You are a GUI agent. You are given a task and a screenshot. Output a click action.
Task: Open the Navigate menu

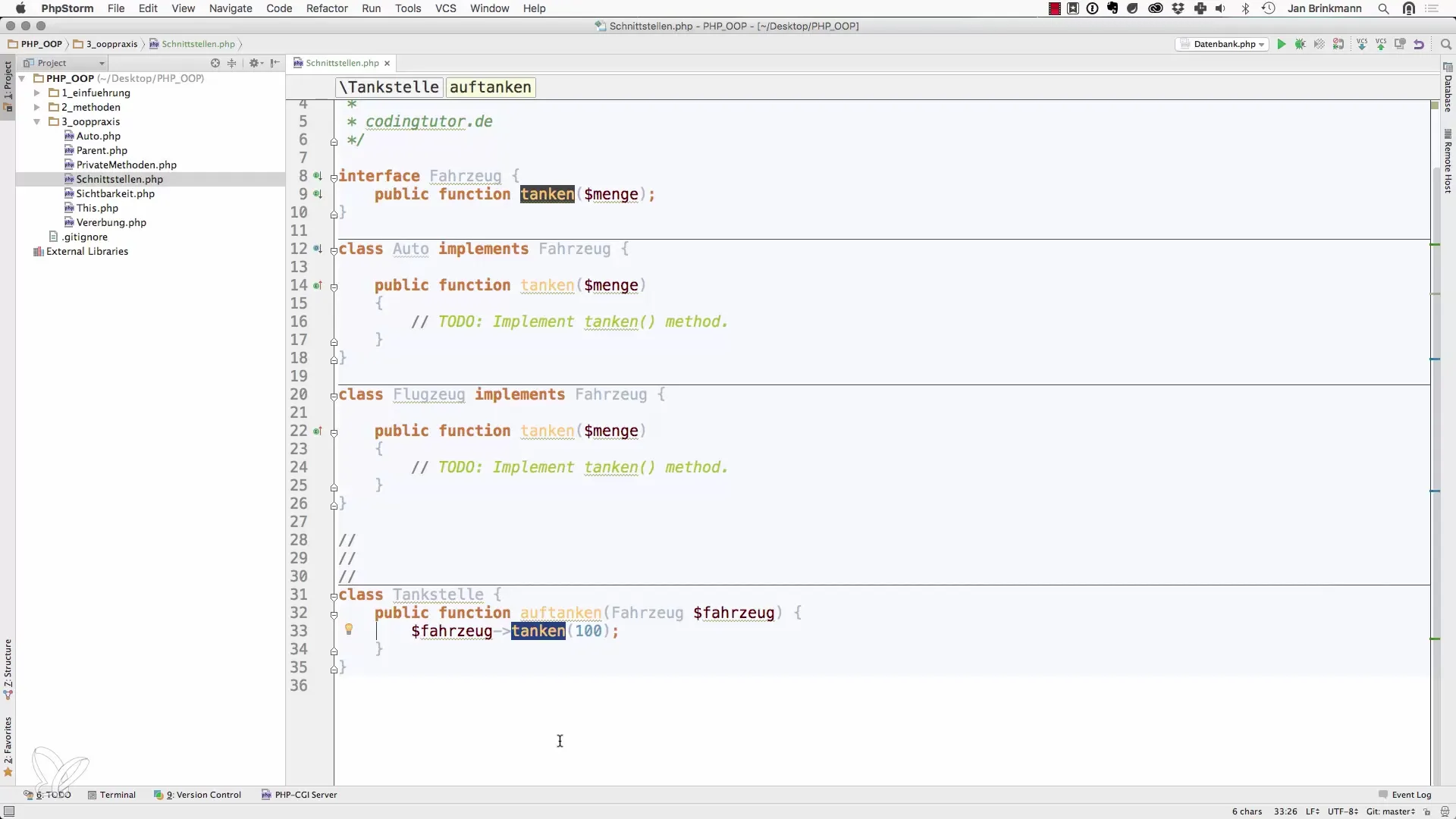(231, 8)
